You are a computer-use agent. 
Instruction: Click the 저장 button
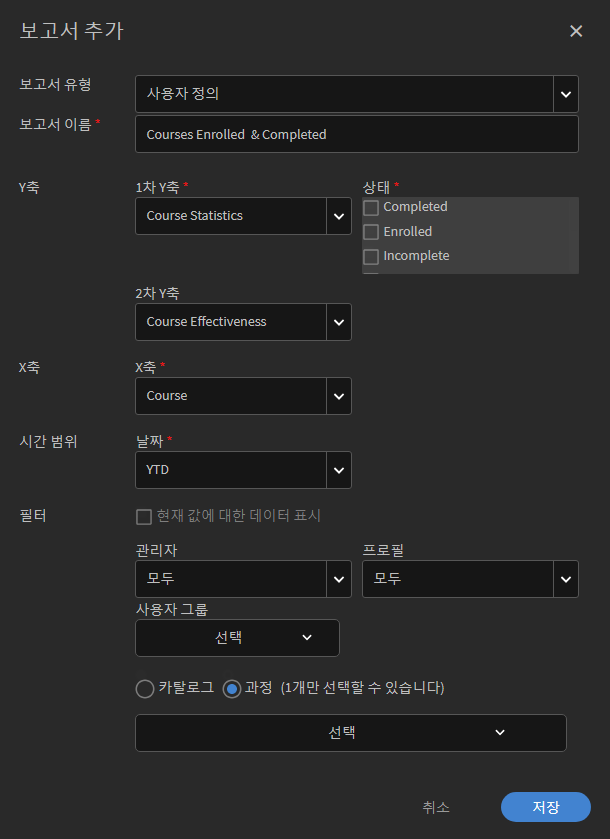click(x=545, y=807)
